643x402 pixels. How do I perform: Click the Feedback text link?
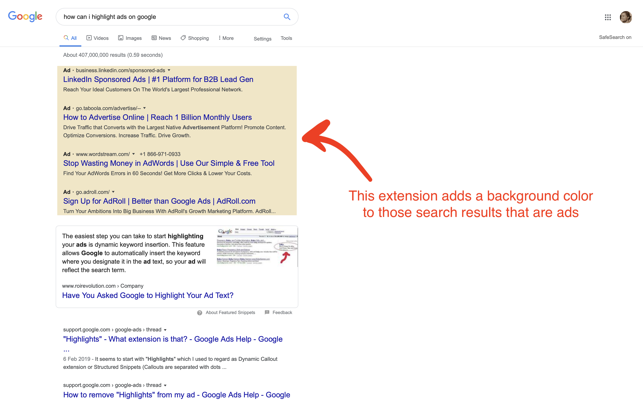[282, 313]
